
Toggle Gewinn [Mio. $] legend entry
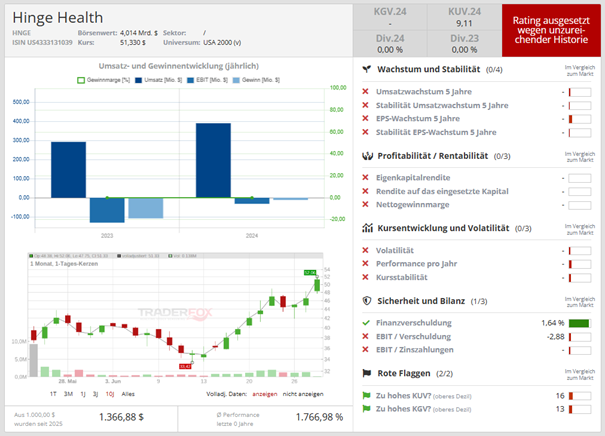[256, 80]
